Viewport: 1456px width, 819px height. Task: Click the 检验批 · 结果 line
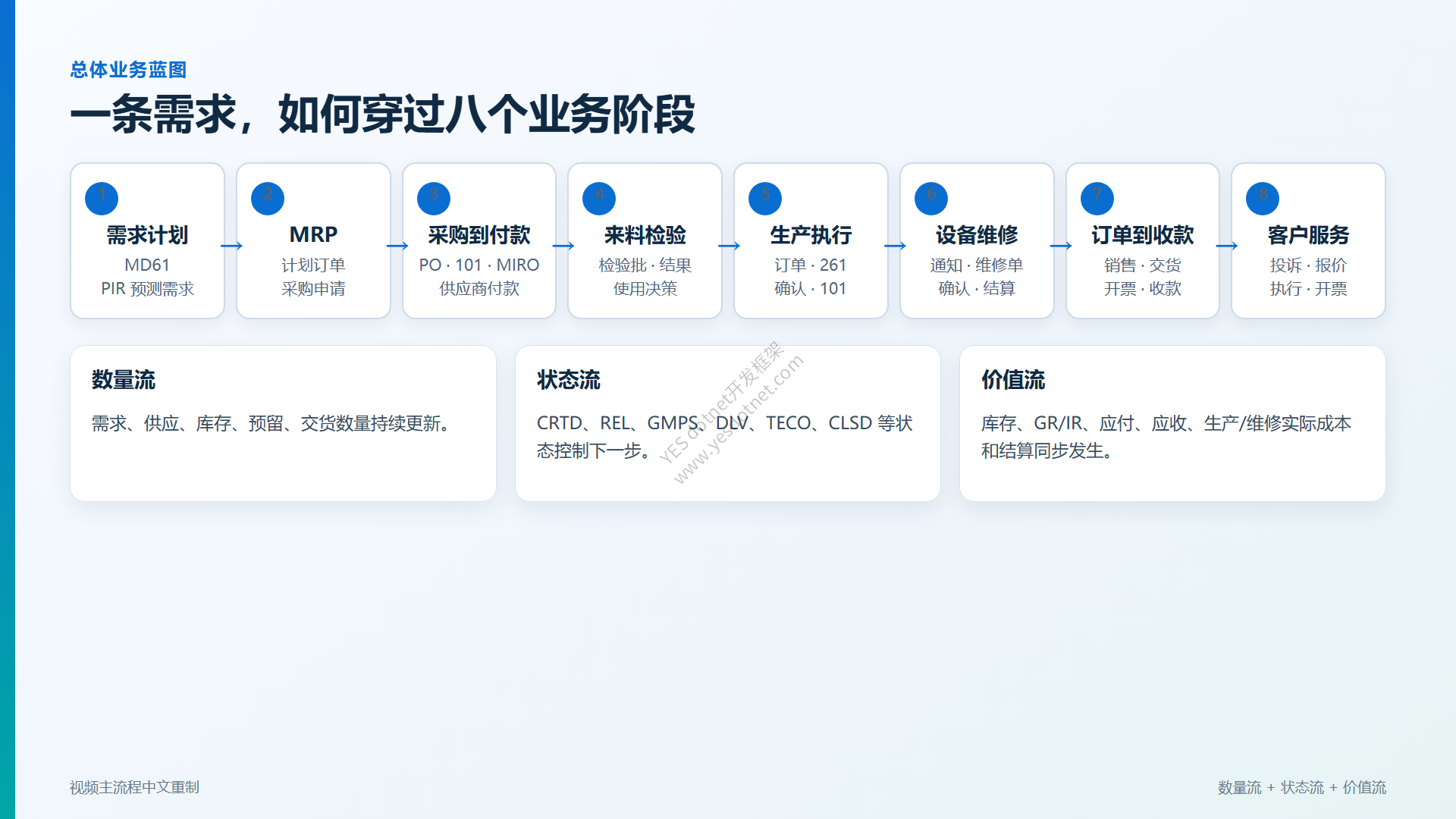click(x=645, y=265)
